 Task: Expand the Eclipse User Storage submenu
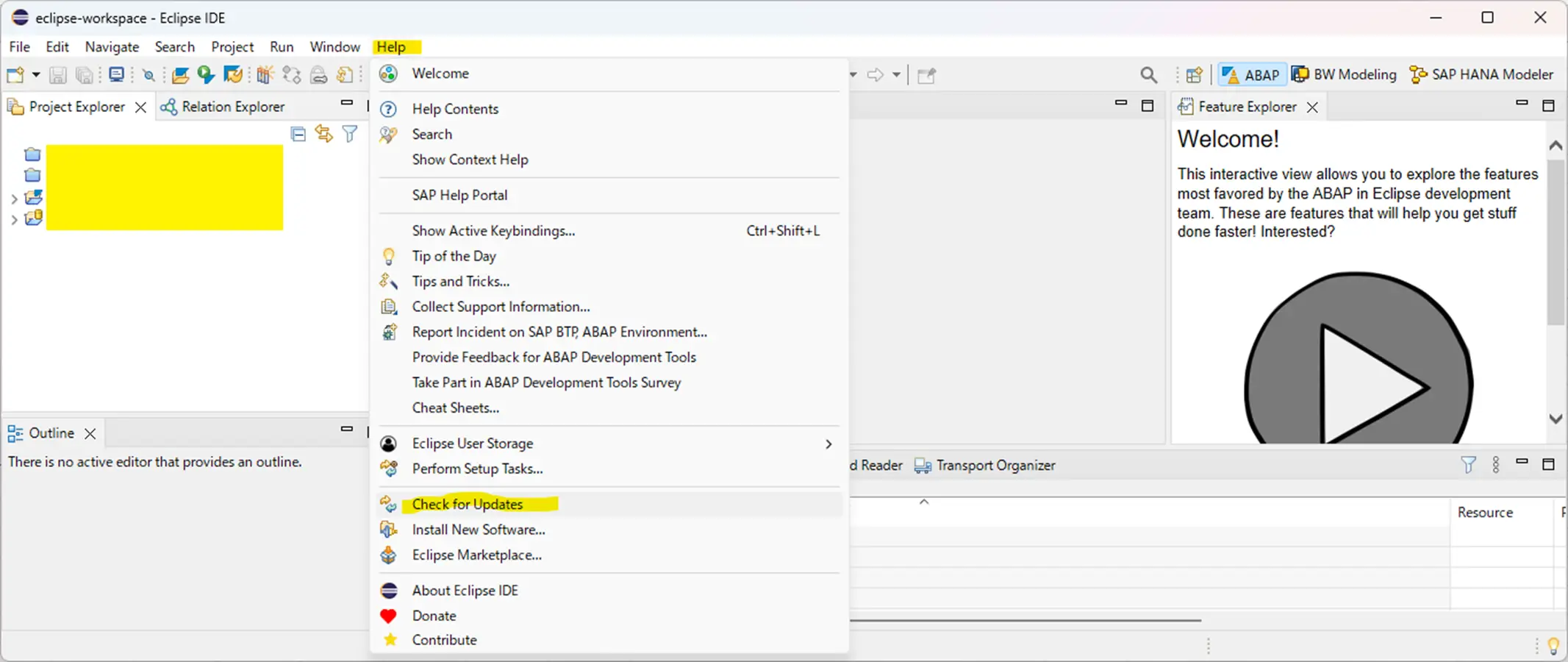tap(610, 444)
